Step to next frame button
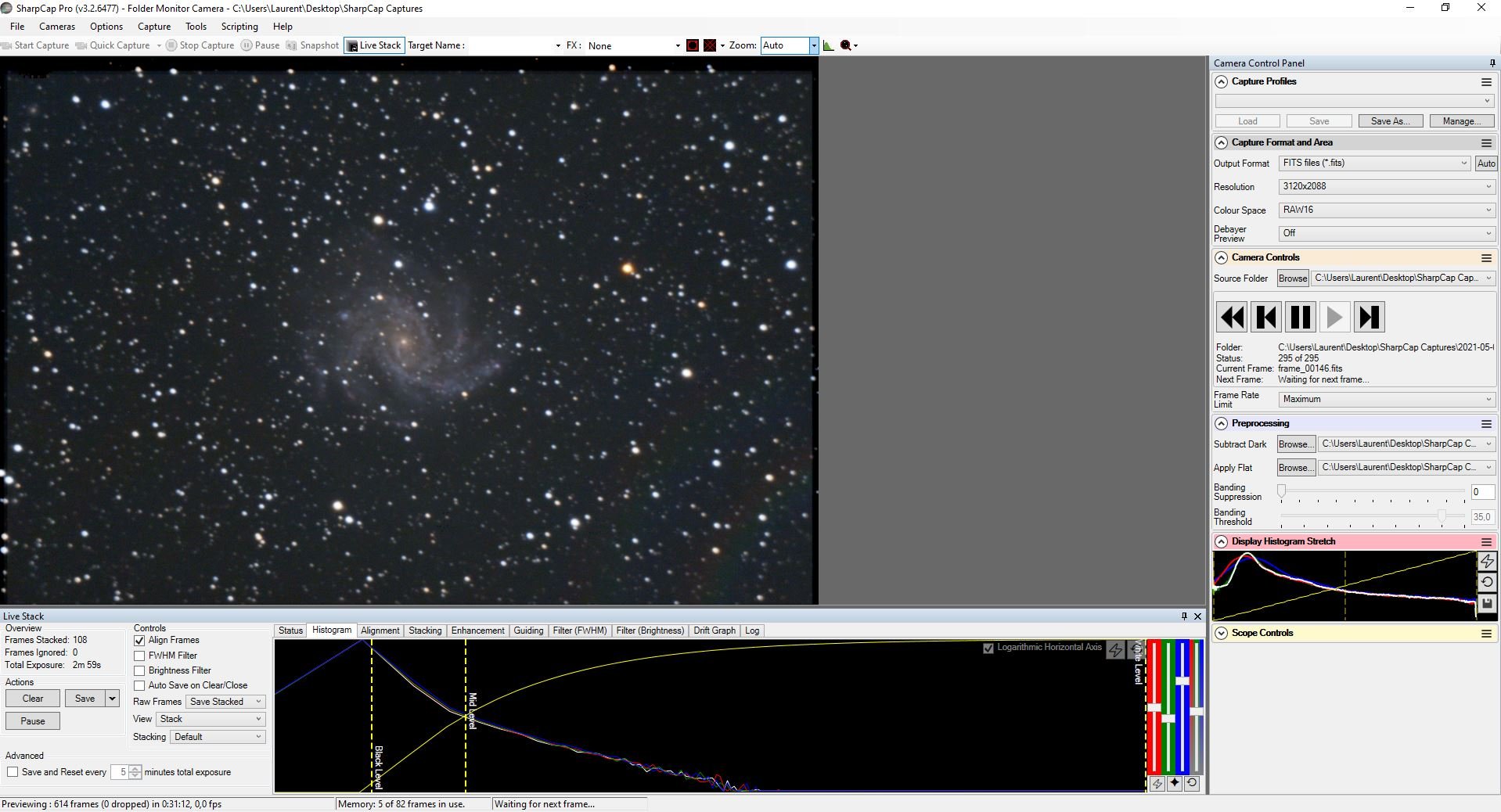Viewport: 1501px width, 812px height. 1370,318
